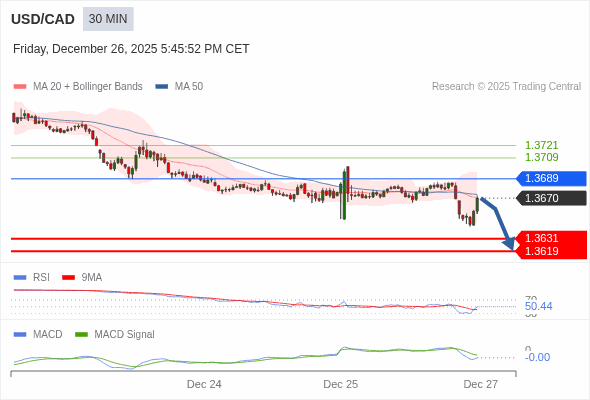Viewport: 590px width, 400px height.
Task: Click the Friday, December 26, 2025 timestamp
Action: (x=131, y=49)
